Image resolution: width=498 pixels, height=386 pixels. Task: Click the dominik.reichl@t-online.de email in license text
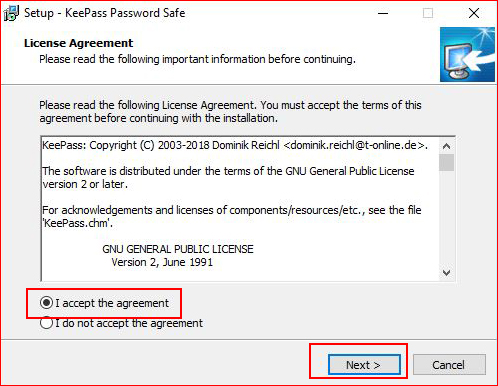click(x=354, y=145)
